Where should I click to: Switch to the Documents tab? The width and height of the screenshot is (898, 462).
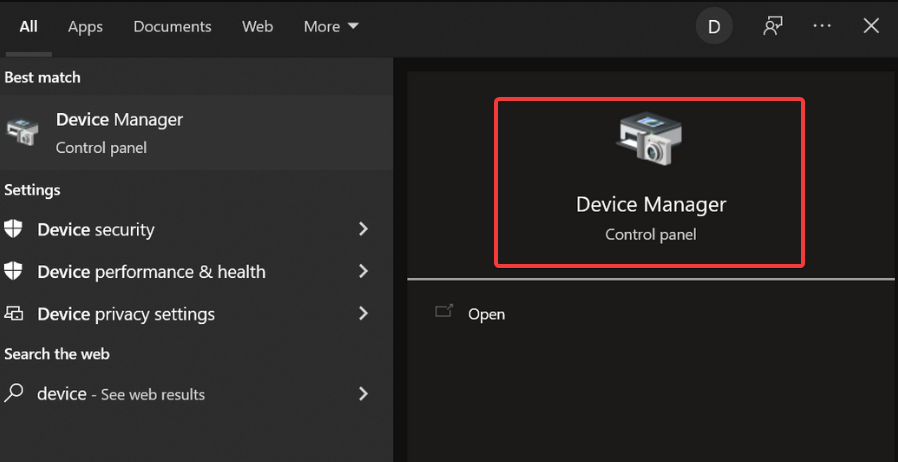tap(172, 27)
